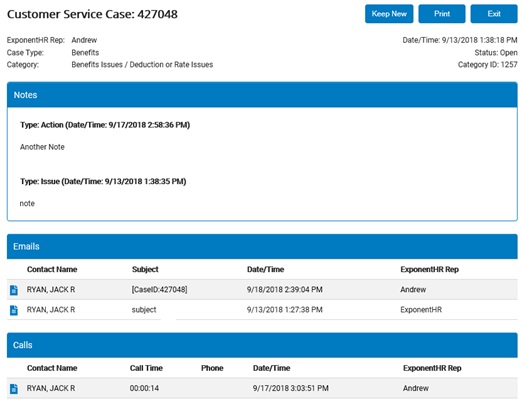The width and height of the screenshot is (522, 406).
Task: Select the 00:00:14 call time entry
Action: (x=144, y=388)
